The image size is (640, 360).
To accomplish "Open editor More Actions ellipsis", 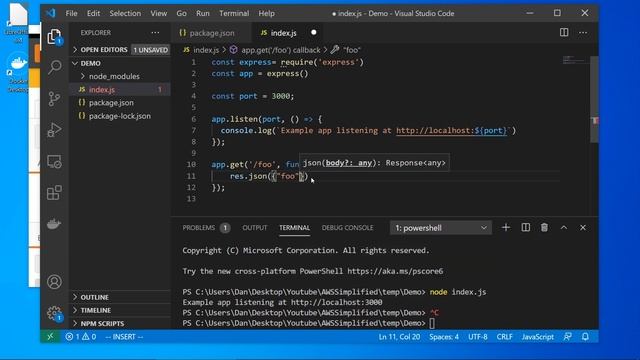I will tap(583, 32).
